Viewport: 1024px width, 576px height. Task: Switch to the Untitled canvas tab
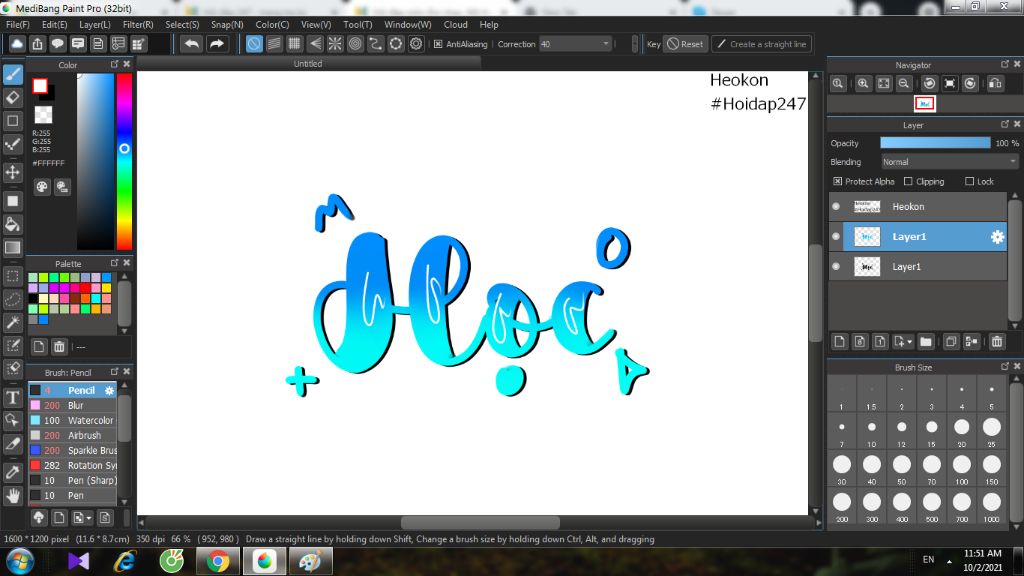point(308,63)
